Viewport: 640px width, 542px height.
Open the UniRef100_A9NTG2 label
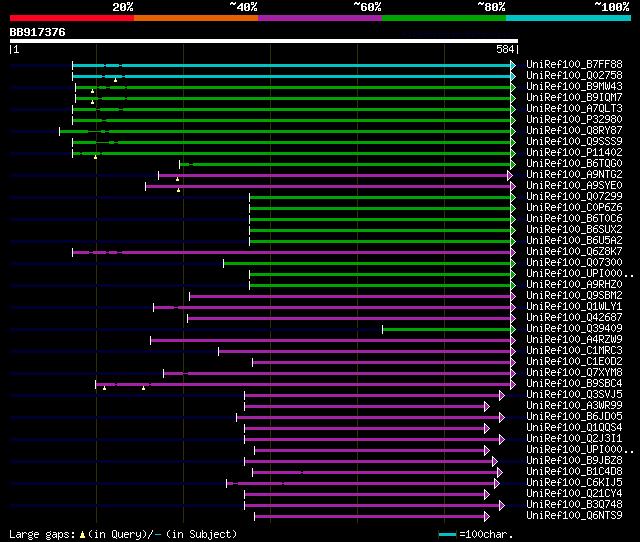point(574,175)
